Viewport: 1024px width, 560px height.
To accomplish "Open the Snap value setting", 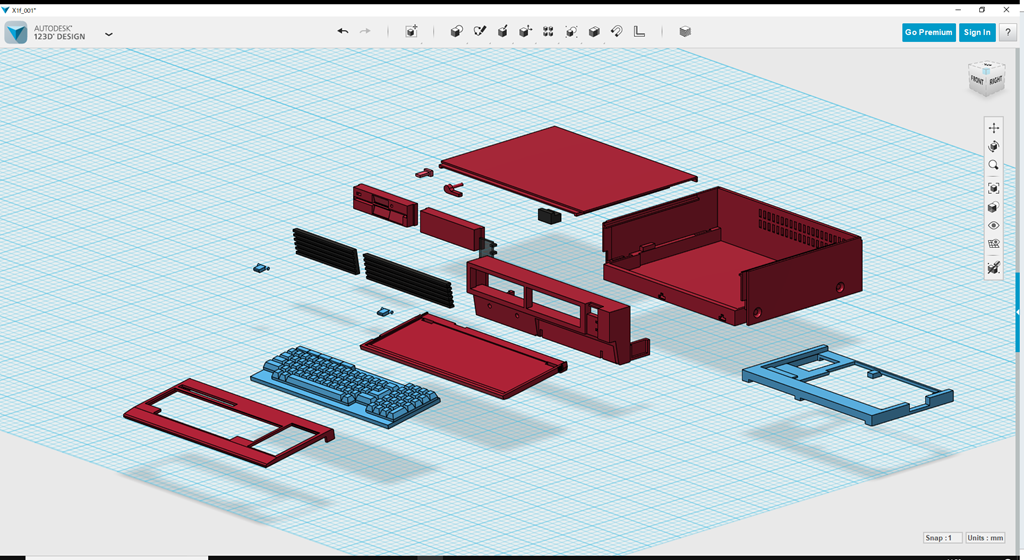I will pos(943,538).
